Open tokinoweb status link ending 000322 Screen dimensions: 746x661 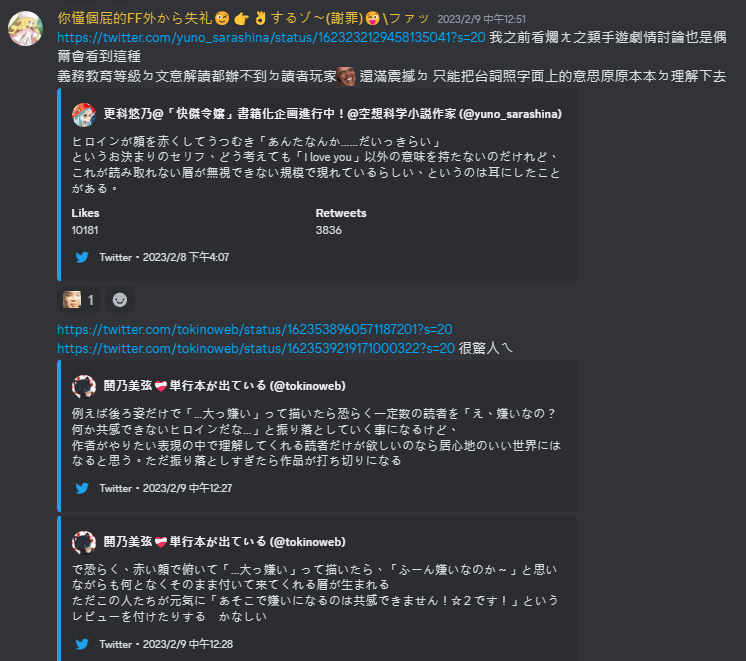256,348
